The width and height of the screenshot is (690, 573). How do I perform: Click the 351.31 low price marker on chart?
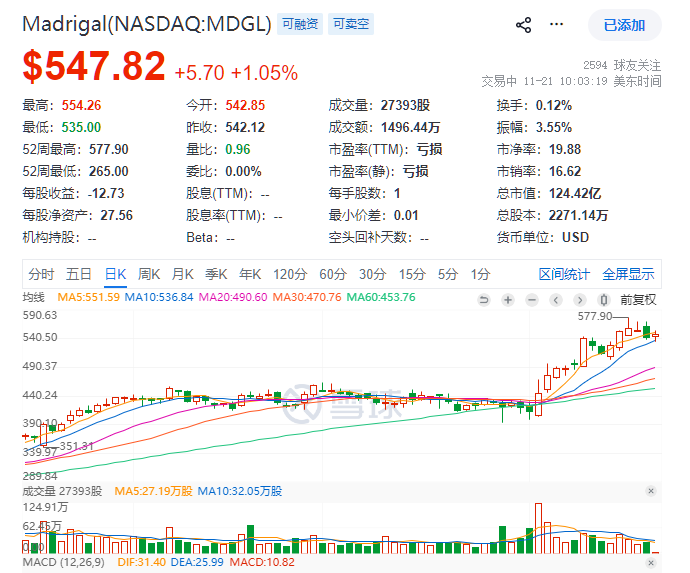click(77, 446)
